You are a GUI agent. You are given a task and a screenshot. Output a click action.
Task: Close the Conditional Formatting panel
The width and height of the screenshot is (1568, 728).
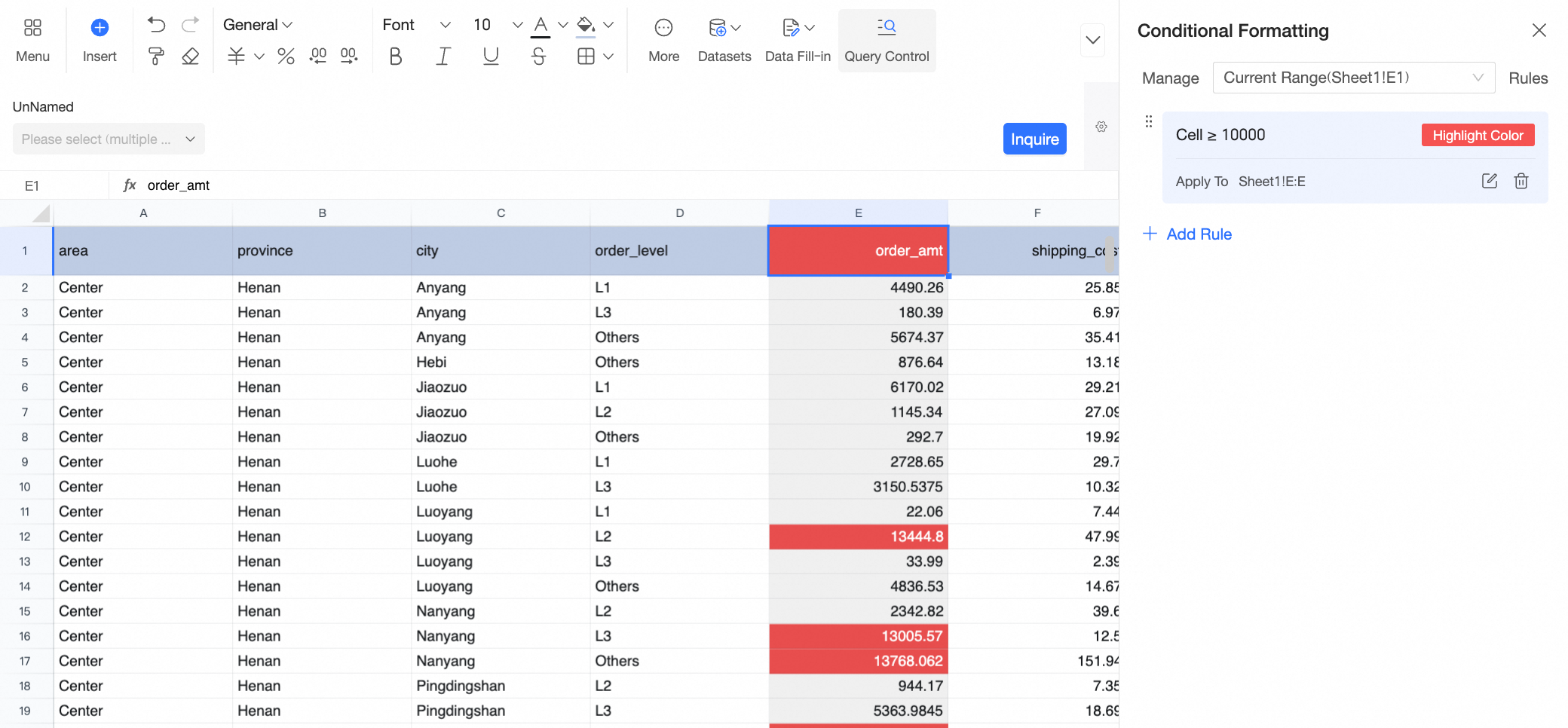point(1539,30)
